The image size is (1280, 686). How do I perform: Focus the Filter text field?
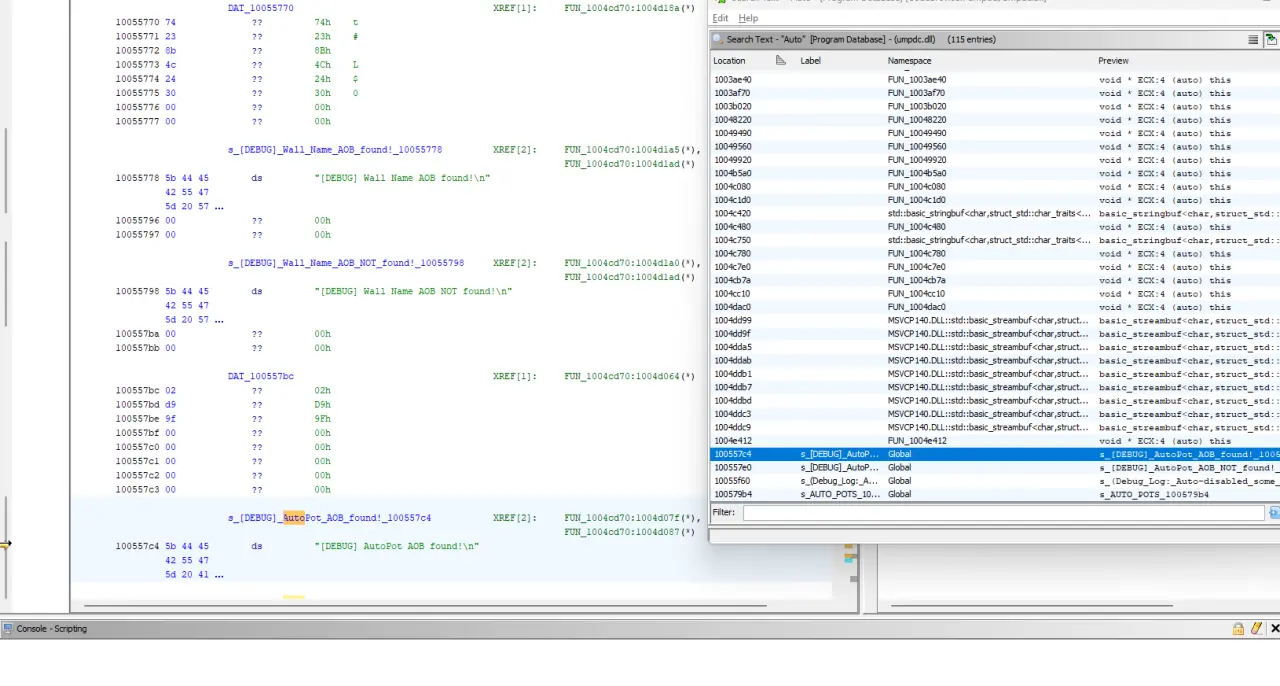[x=1003, y=512]
